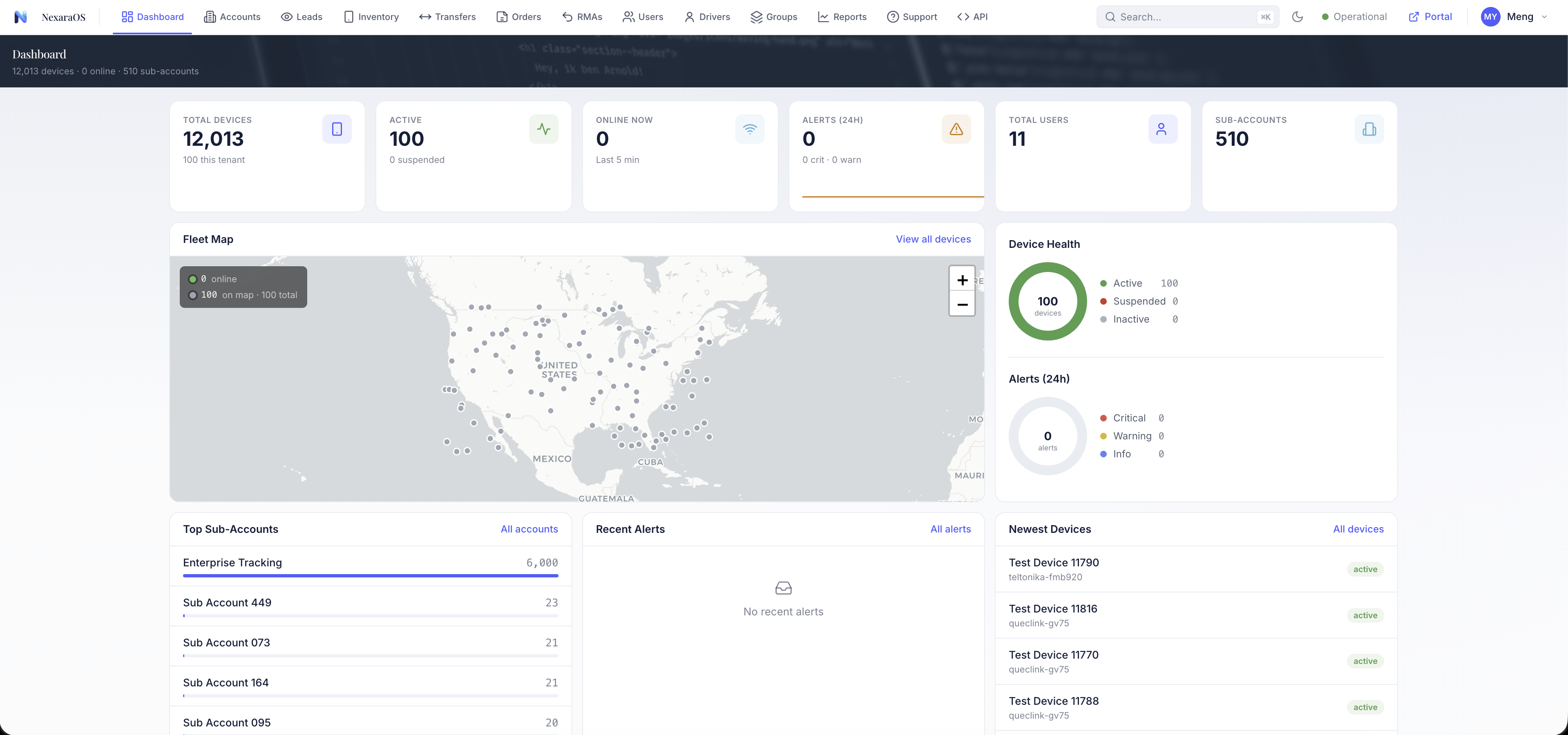
Task: Open All alerts link
Action: coord(950,529)
